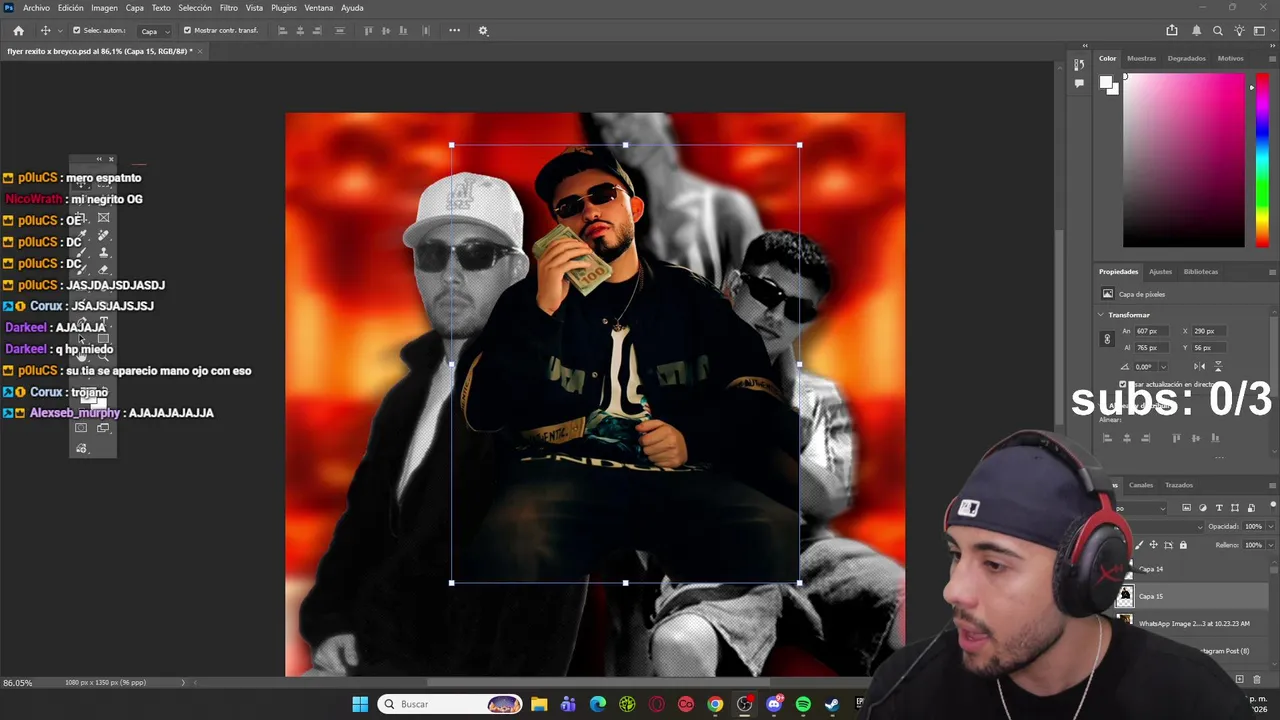Open the Filtro menu
The height and width of the screenshot is (720, 1280).
tap(229, 8)
